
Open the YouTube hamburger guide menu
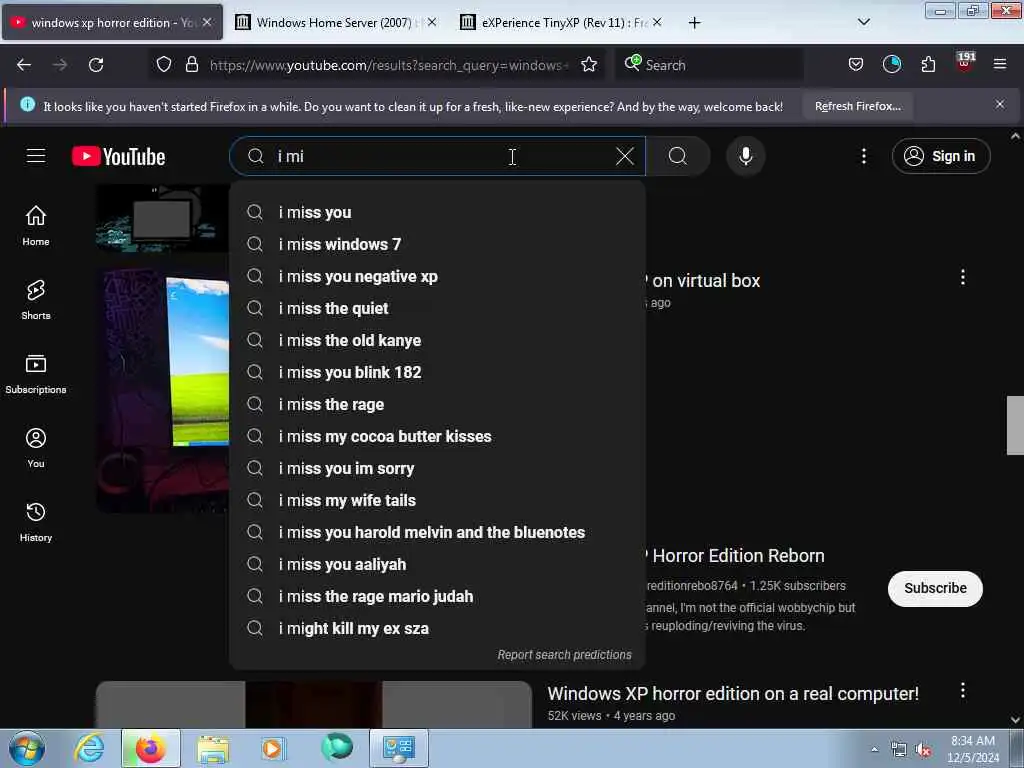36,156
